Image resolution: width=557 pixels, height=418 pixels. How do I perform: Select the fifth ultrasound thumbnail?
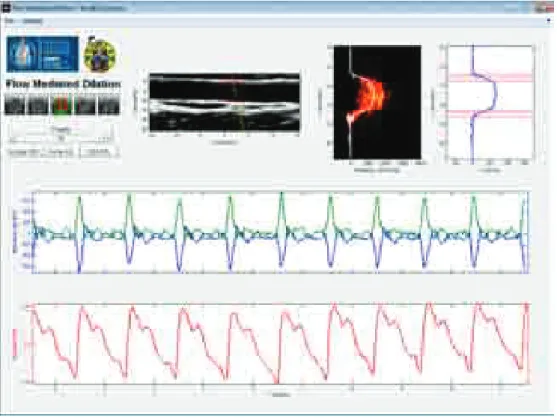pyautogui.click(x=109, y=105)
